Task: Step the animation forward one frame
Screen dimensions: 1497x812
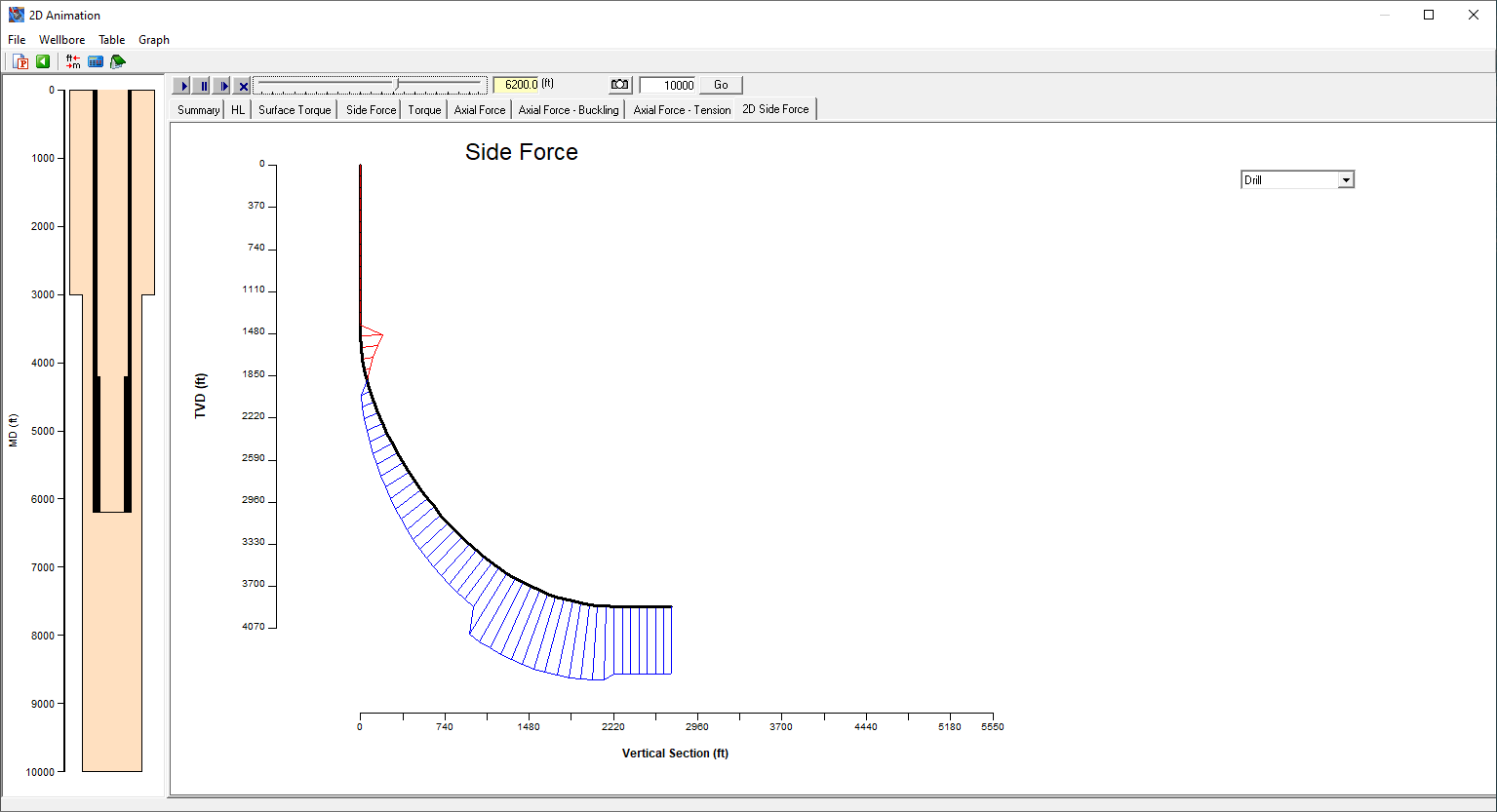Action: (x=222, y=86)
